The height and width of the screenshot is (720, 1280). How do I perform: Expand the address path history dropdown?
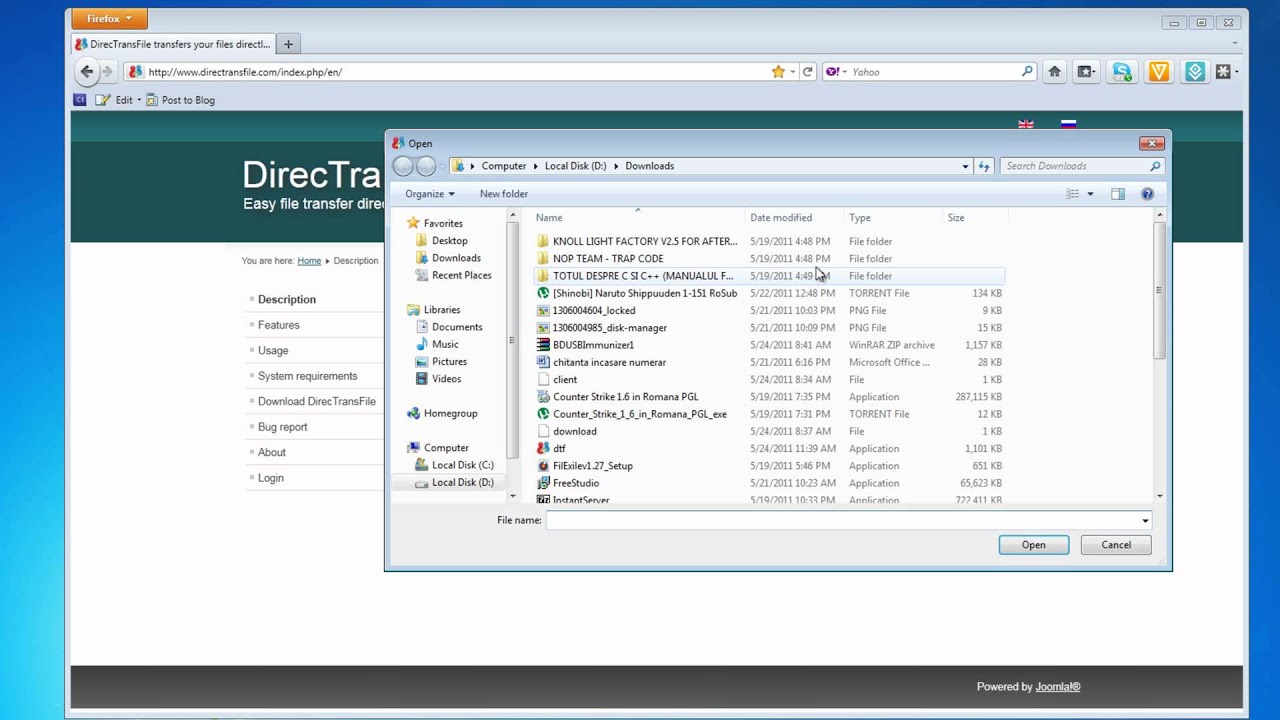[965, 166]
